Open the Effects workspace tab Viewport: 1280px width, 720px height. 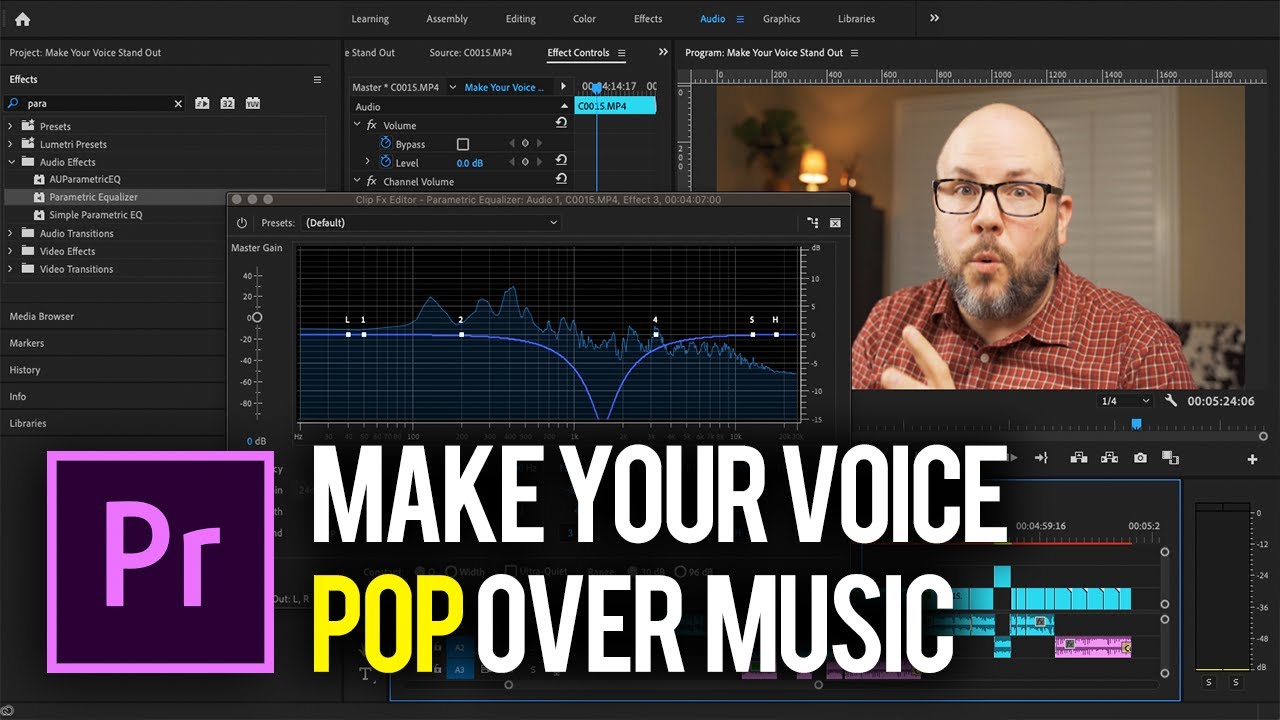[x=648, y=18]
